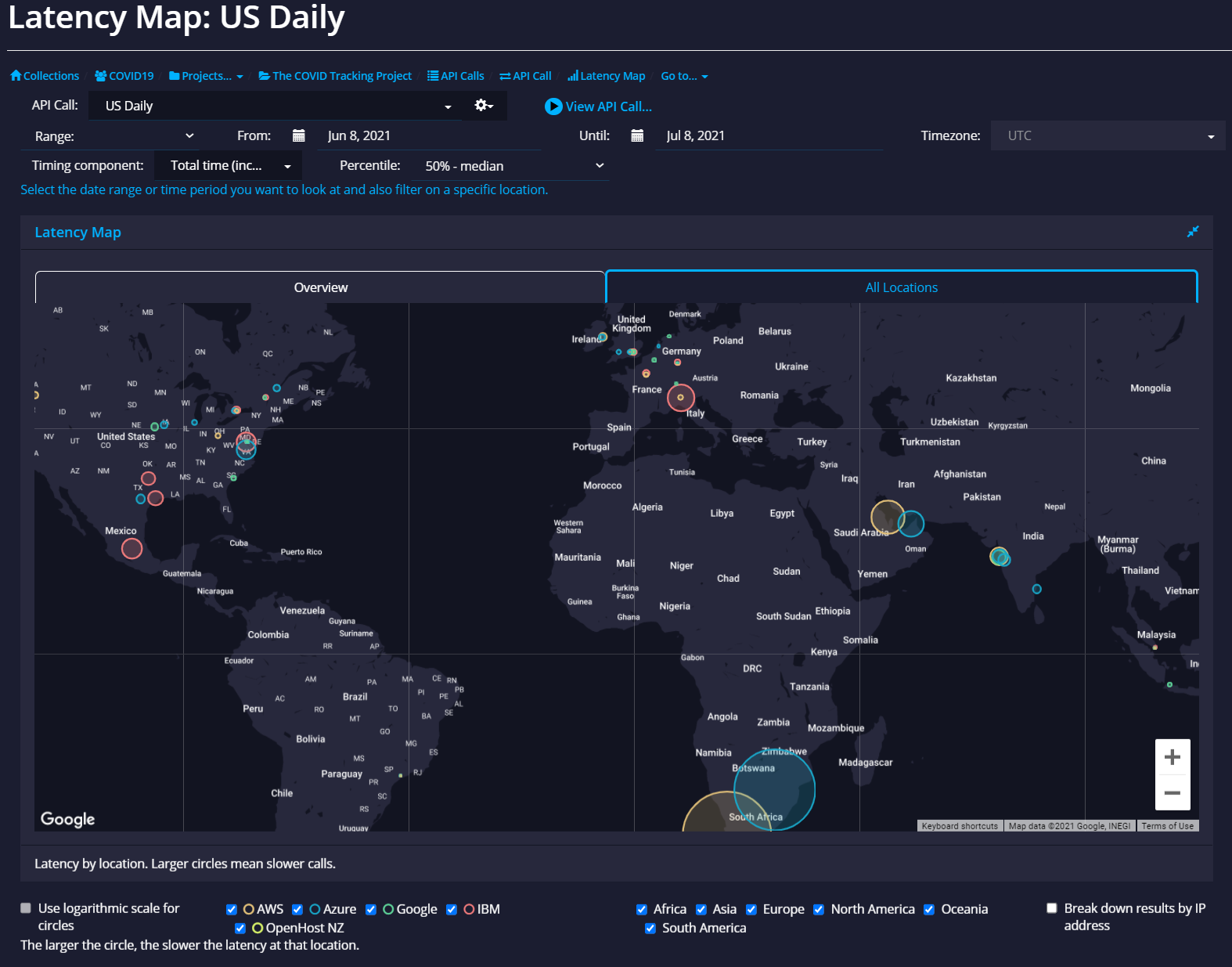1232x967 pixels.
Task: Open the API Call 'US Daily' dropdown
Action: point(276,106)
